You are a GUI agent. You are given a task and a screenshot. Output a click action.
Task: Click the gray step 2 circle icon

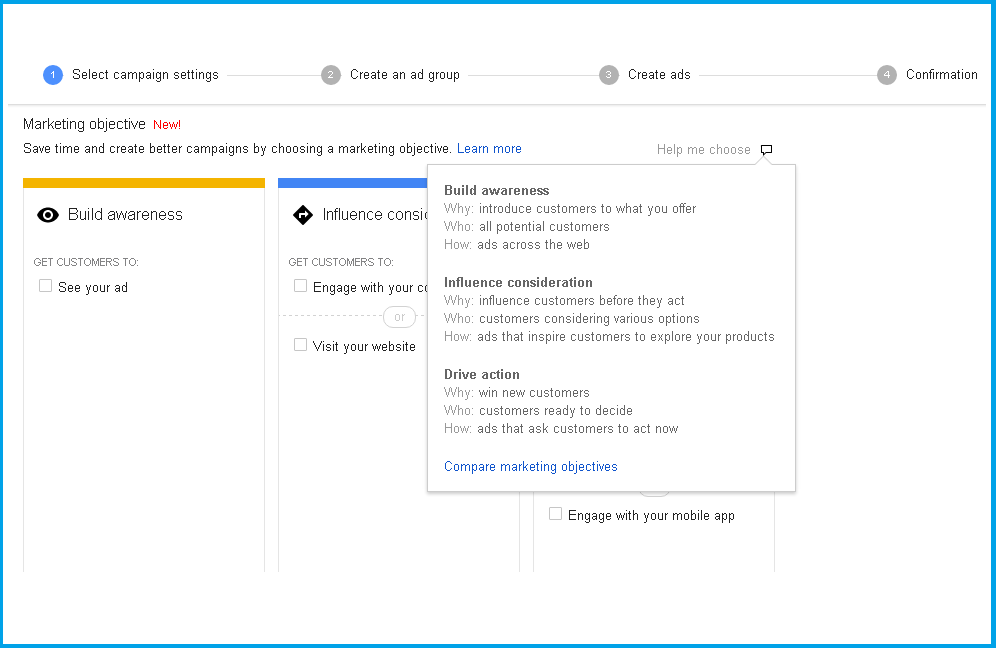click(x=331, y=75)
